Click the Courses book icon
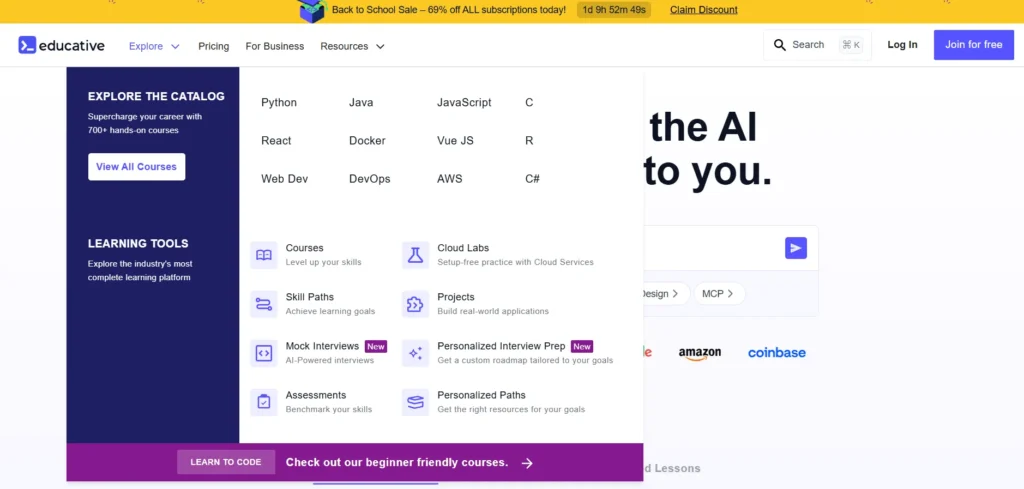Image resolution: width=1024 pixels, height=489 pixels. [264, 255]
